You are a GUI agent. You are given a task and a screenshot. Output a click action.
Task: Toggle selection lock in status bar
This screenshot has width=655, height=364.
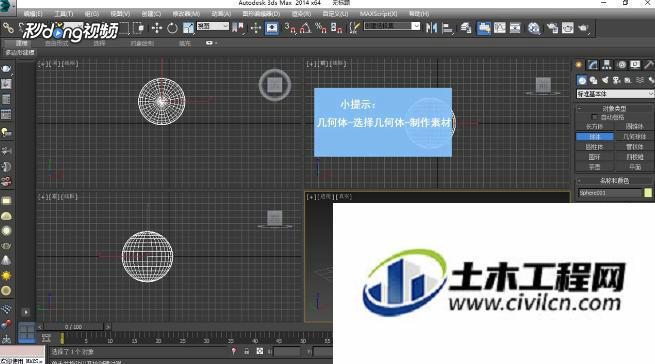pos(246,351)
